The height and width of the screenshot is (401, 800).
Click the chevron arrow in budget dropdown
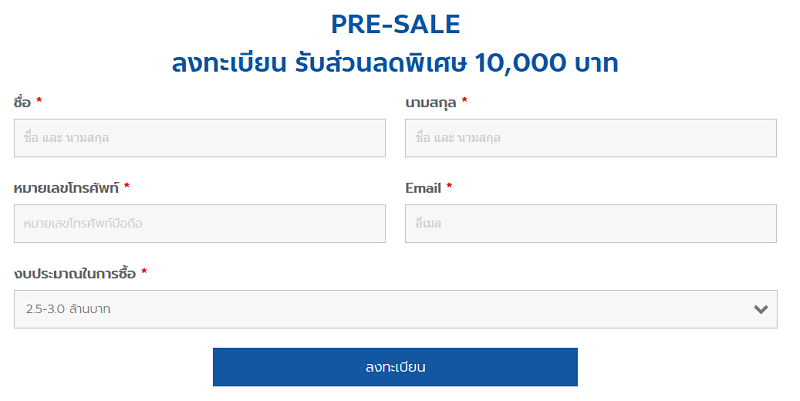click(x=760, y=309)
